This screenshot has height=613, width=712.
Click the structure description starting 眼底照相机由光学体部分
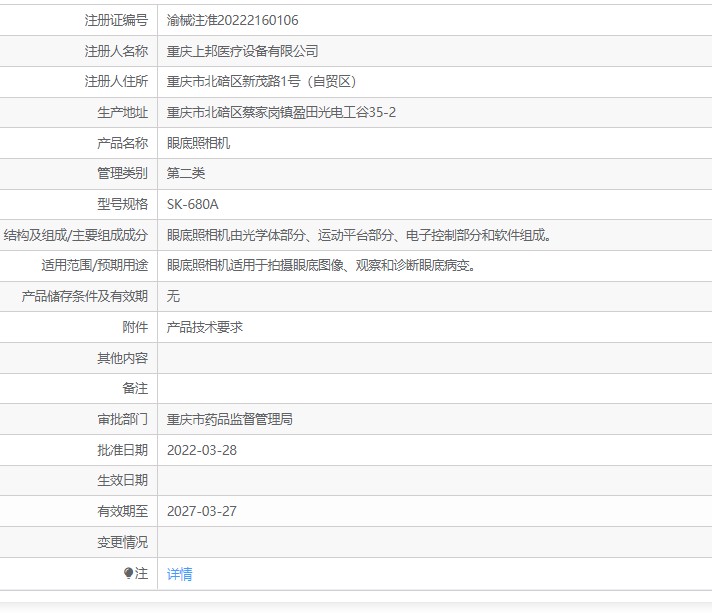(x=359, y=235)
